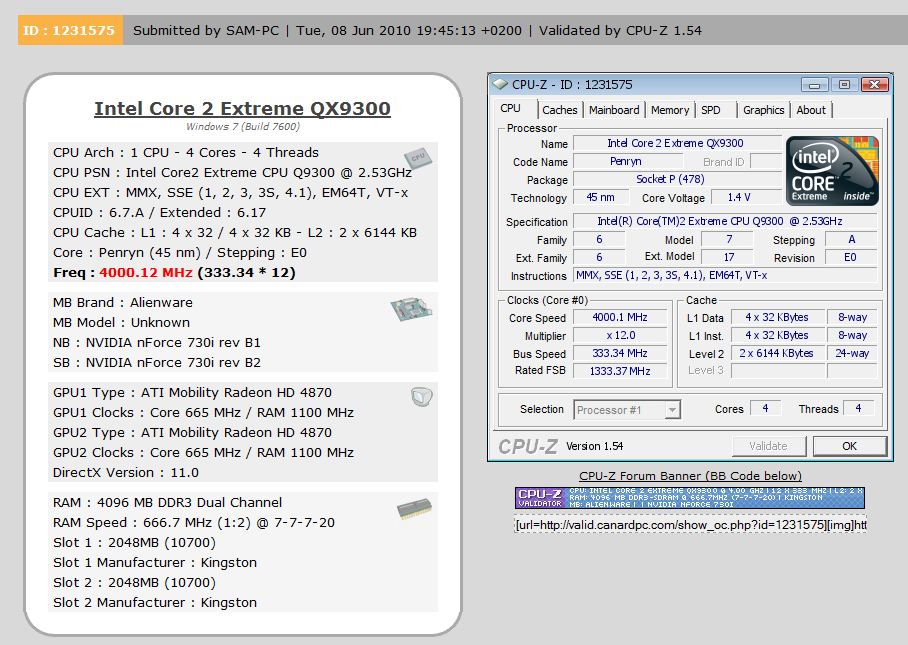Switch to the Graphics tab
908x645 pixels.
[763, 110]
